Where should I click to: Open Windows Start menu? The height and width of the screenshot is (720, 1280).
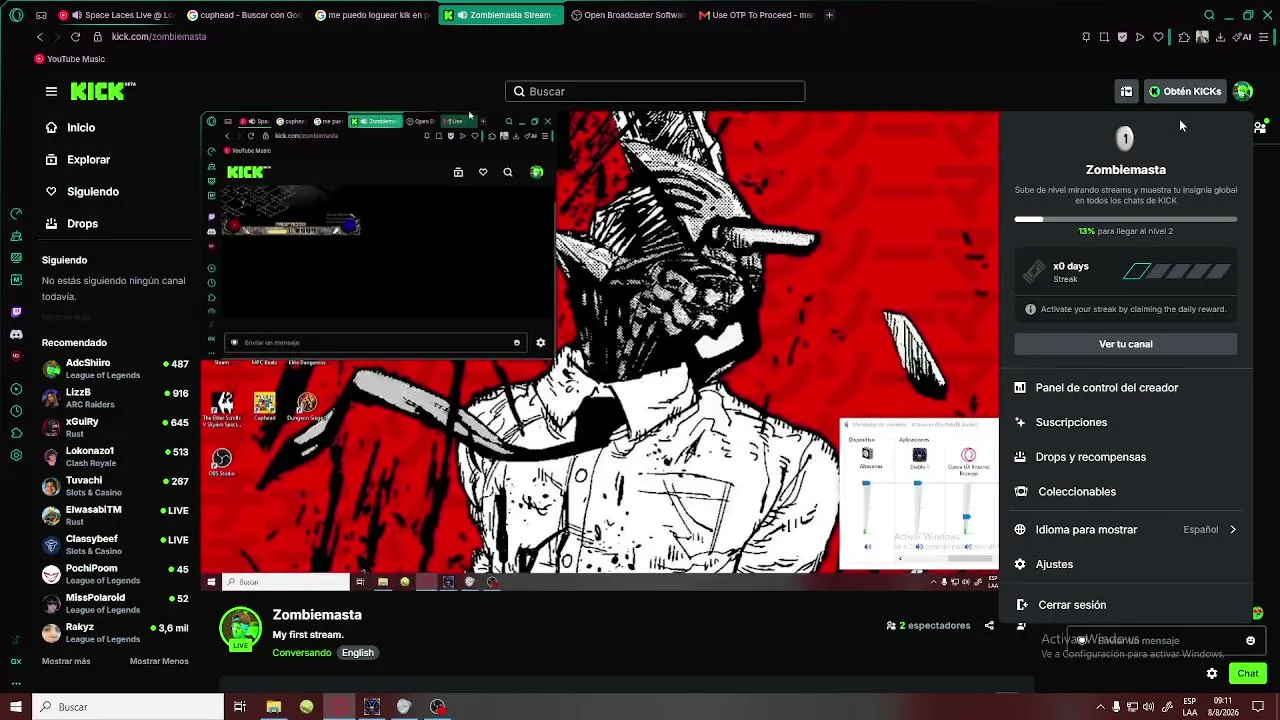coord(16,707)
